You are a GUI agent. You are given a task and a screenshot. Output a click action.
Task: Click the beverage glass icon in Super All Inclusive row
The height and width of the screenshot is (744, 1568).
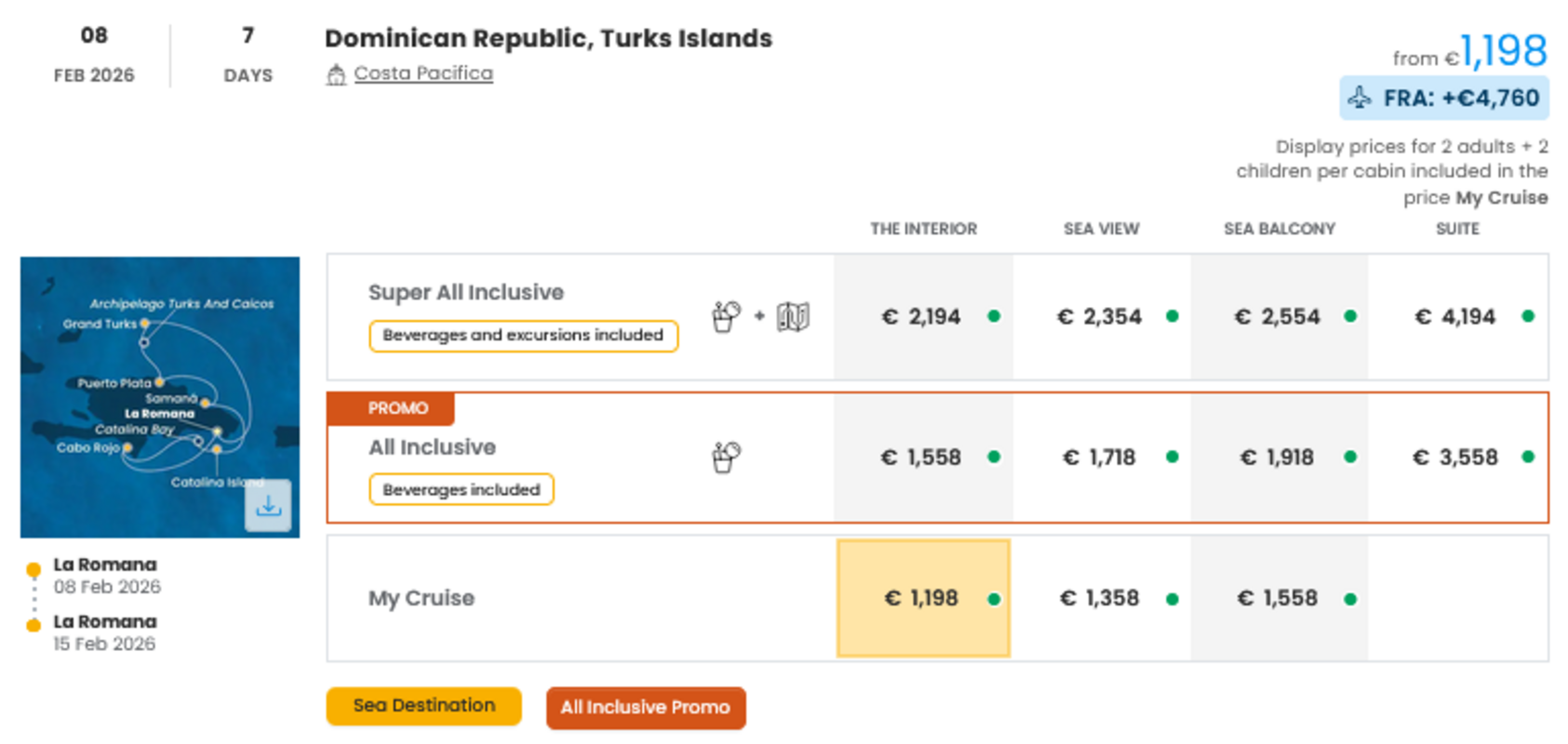tap(727, 316)
